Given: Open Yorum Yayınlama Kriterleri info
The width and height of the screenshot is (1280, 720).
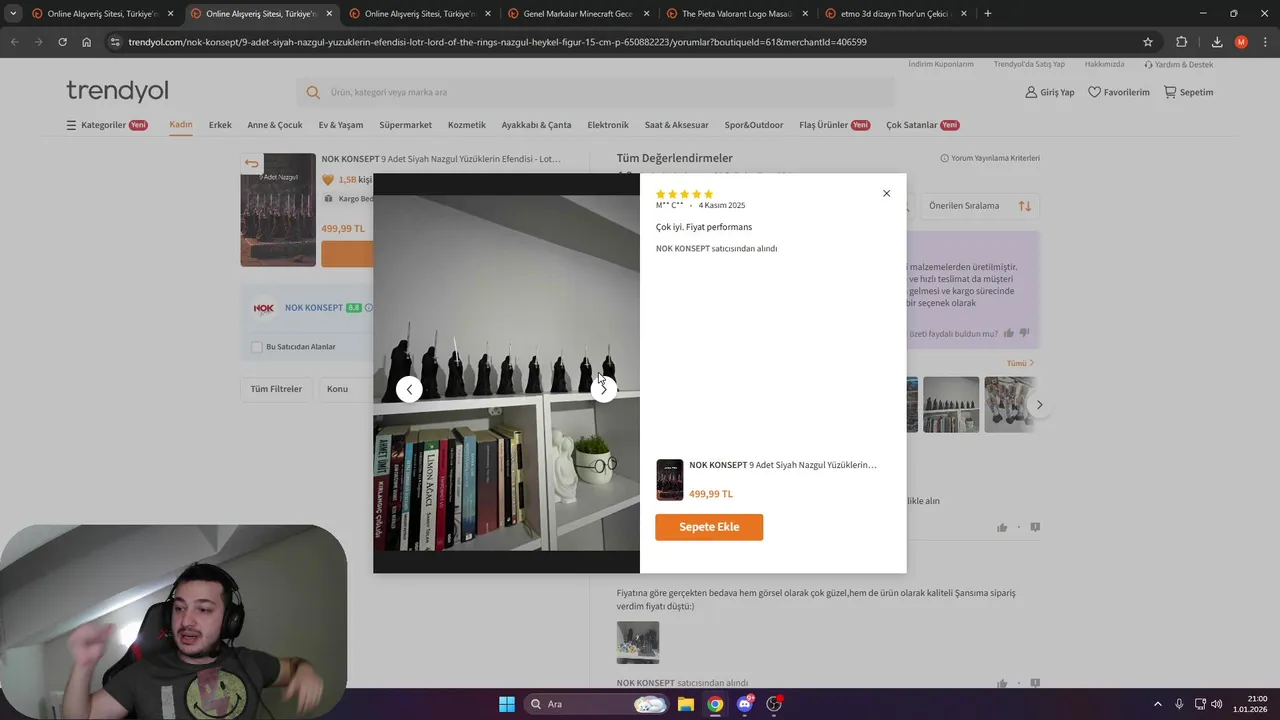Looking at the screenshot, I should click(990, 158).
